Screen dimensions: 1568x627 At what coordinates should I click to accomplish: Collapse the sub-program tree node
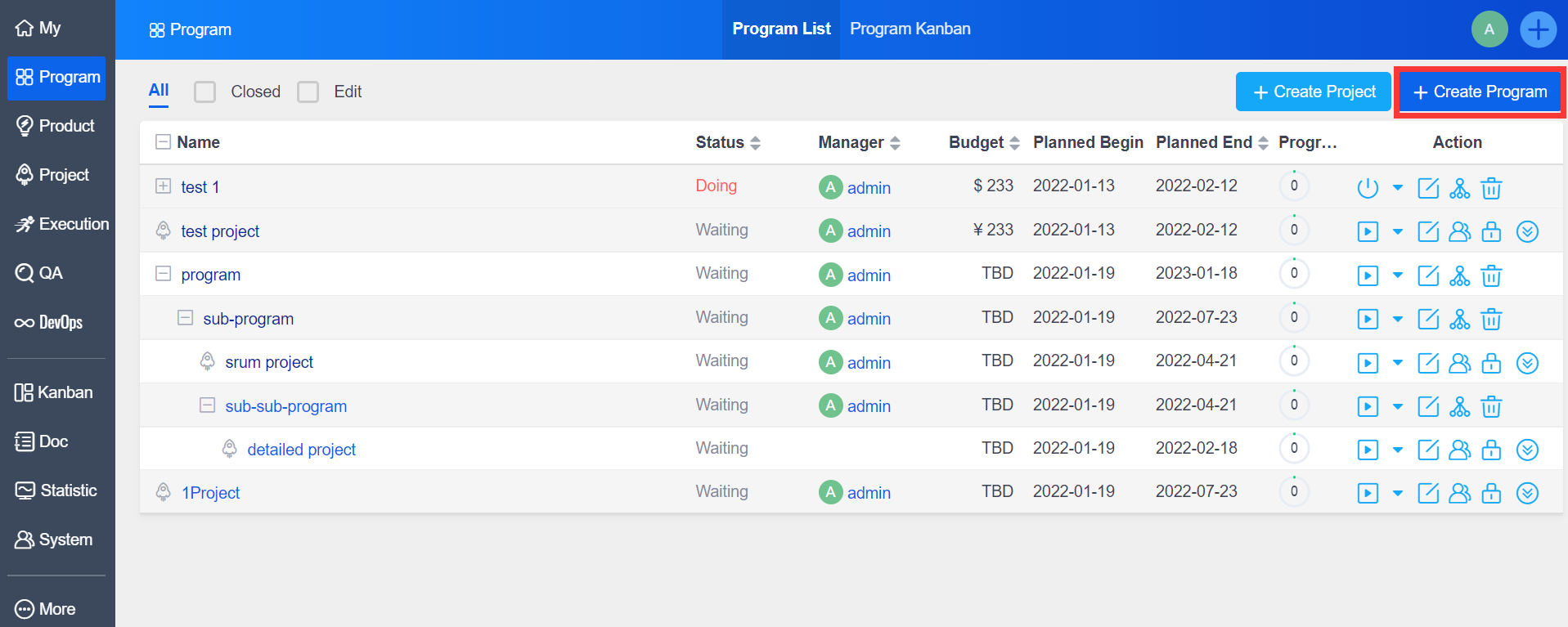(x=185, y=318)
